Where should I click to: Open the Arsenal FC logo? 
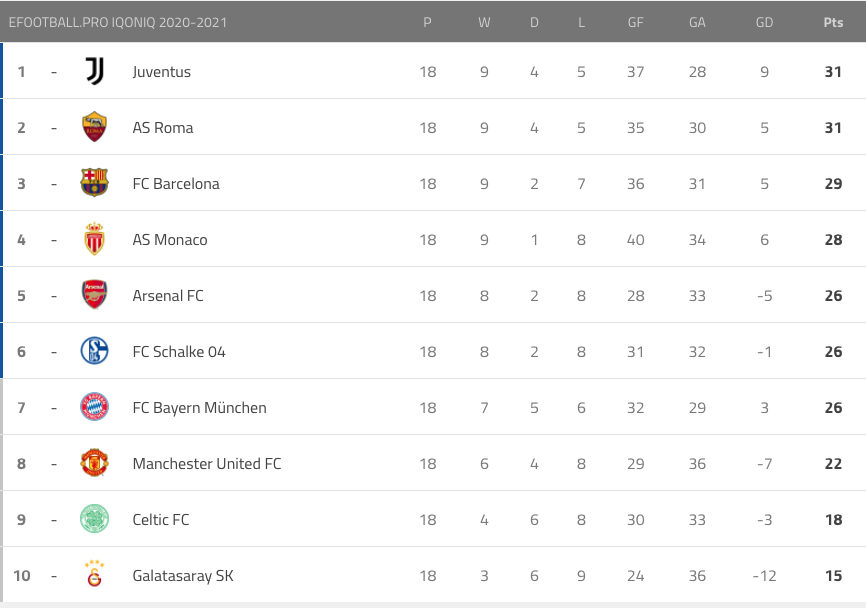click(94, 295)
